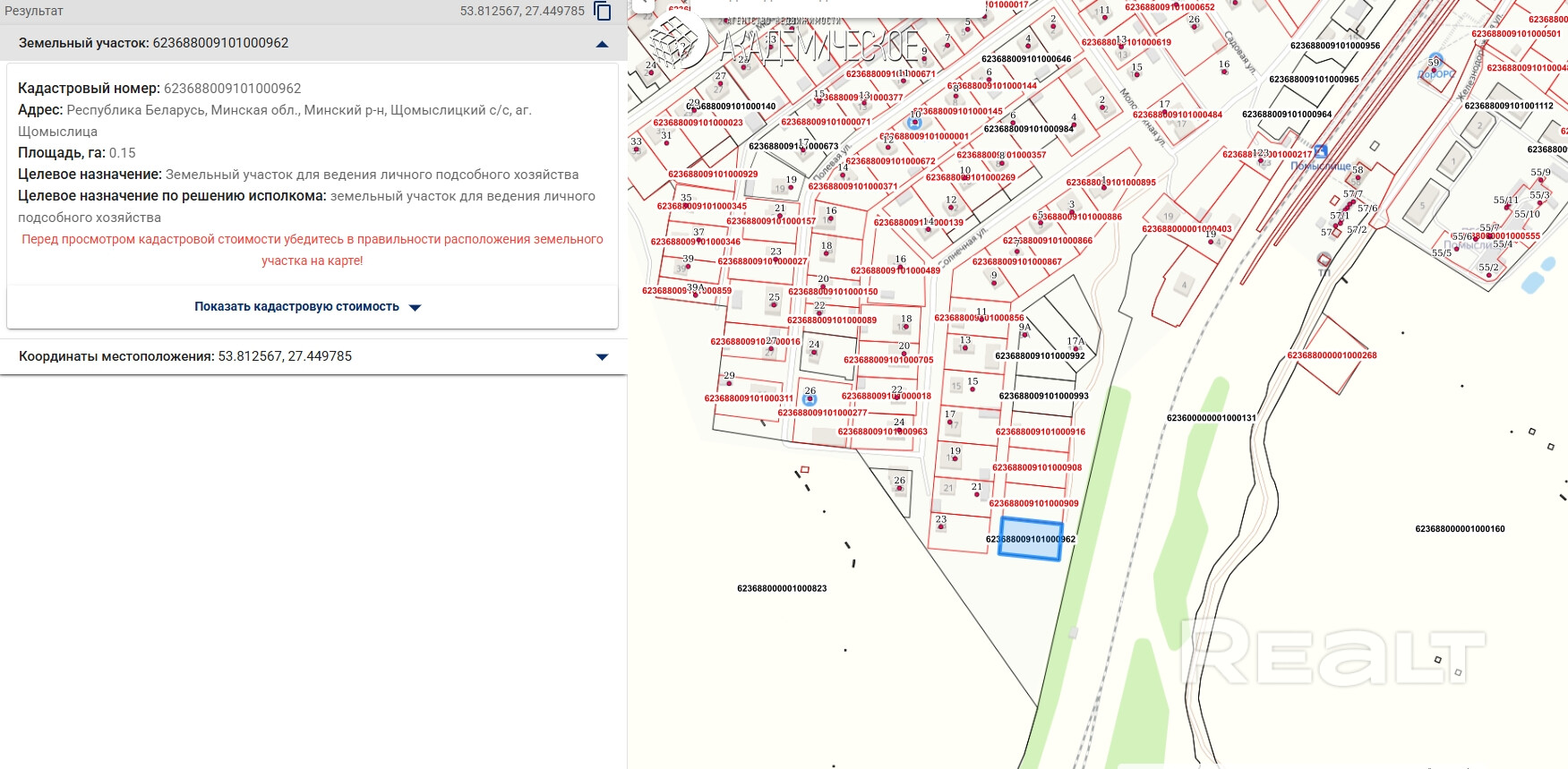Click parcel label 623688000001000160 on map
1568x769 pixels.
1460,529
